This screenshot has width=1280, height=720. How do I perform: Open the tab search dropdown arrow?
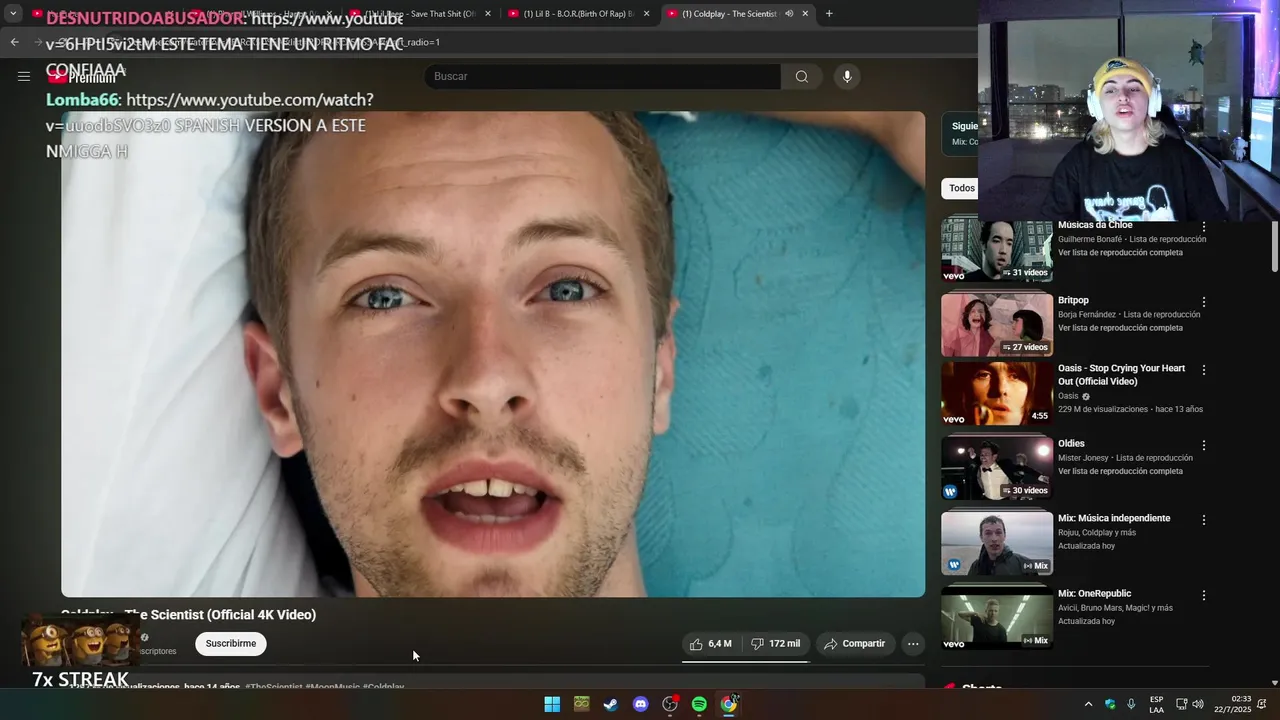[x=13, y=14]
